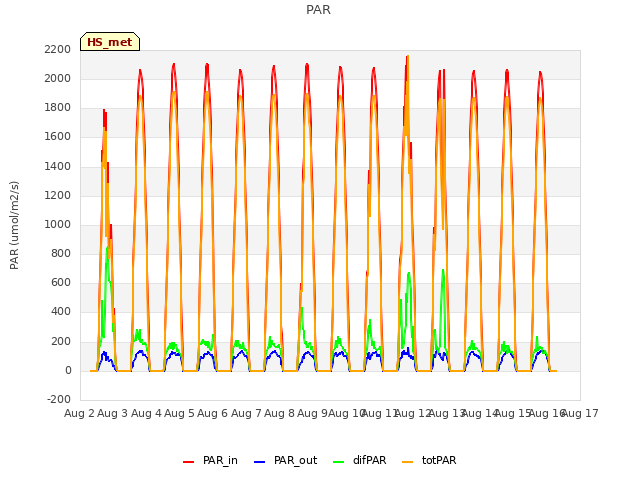Screen dimensions: 640x480
Task: Click the 600 y-axis tick label
Action: coord(61,283)
